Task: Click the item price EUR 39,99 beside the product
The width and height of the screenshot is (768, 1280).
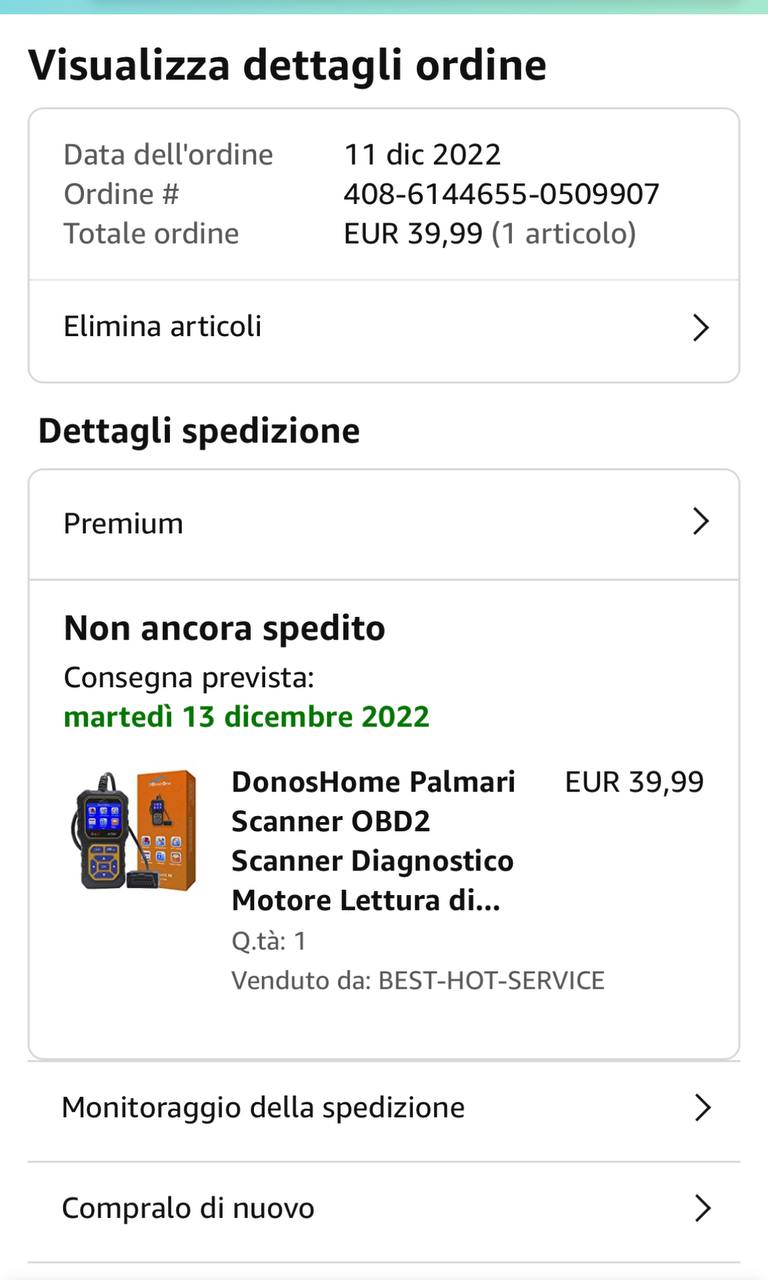Action: [x=634, y=782]
